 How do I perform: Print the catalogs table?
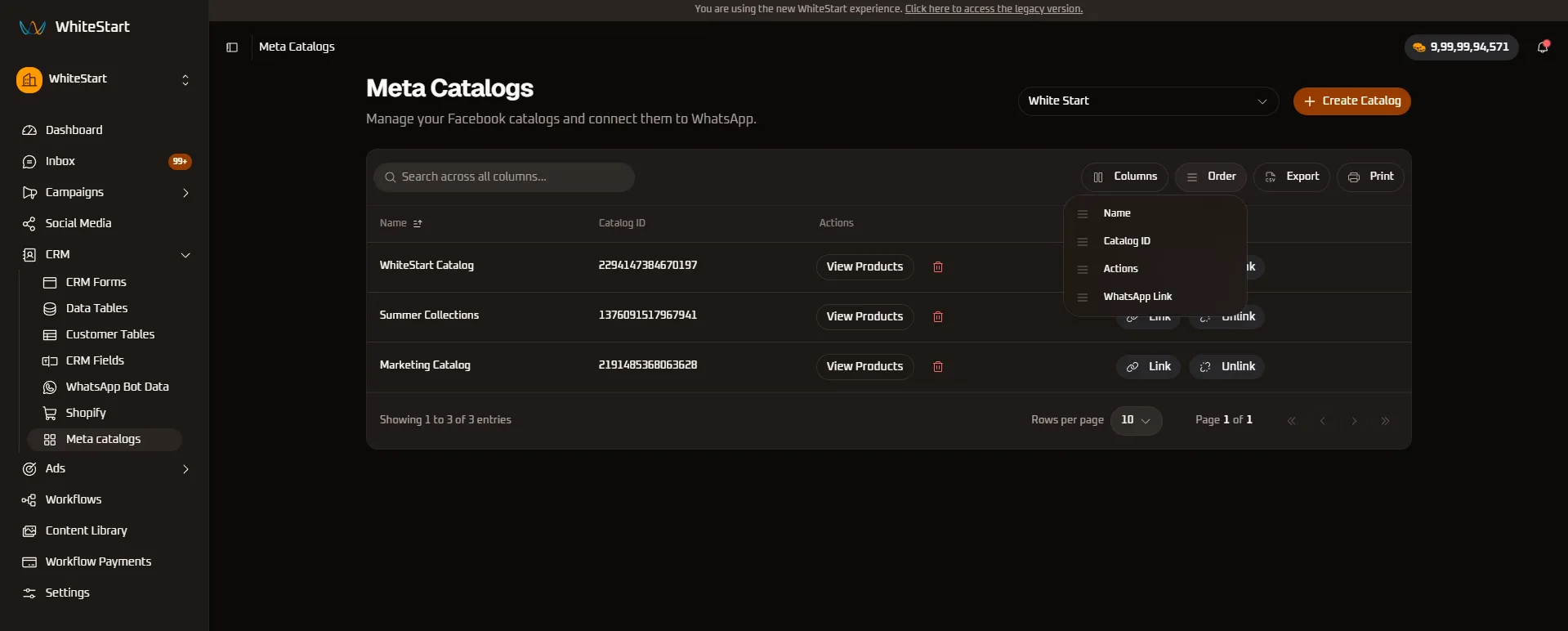[1370, 177]
